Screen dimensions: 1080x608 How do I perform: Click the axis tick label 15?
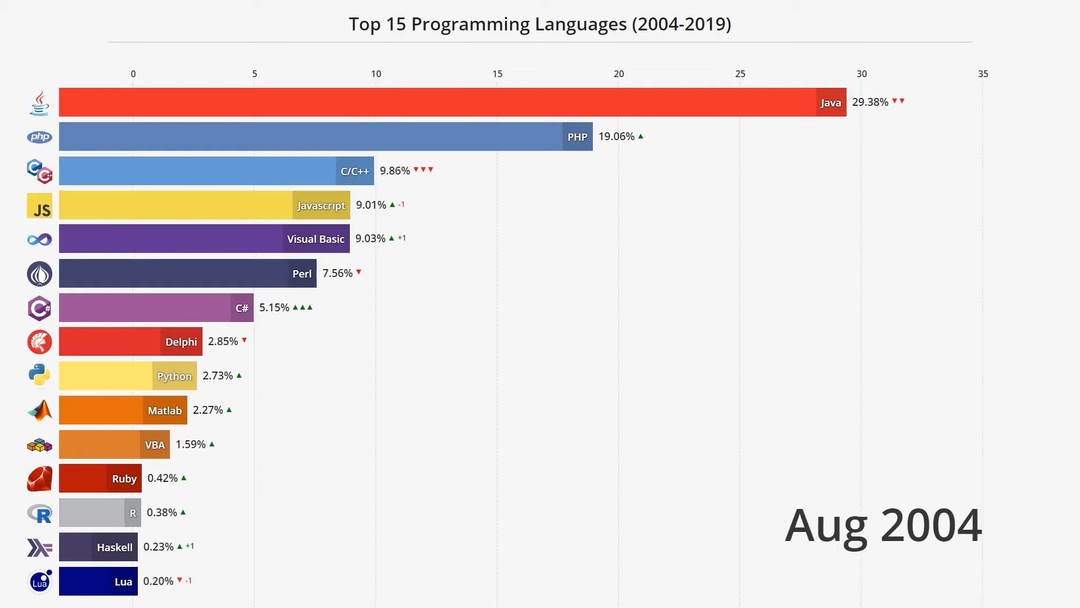pyautogui.click(x=497, y=74)
